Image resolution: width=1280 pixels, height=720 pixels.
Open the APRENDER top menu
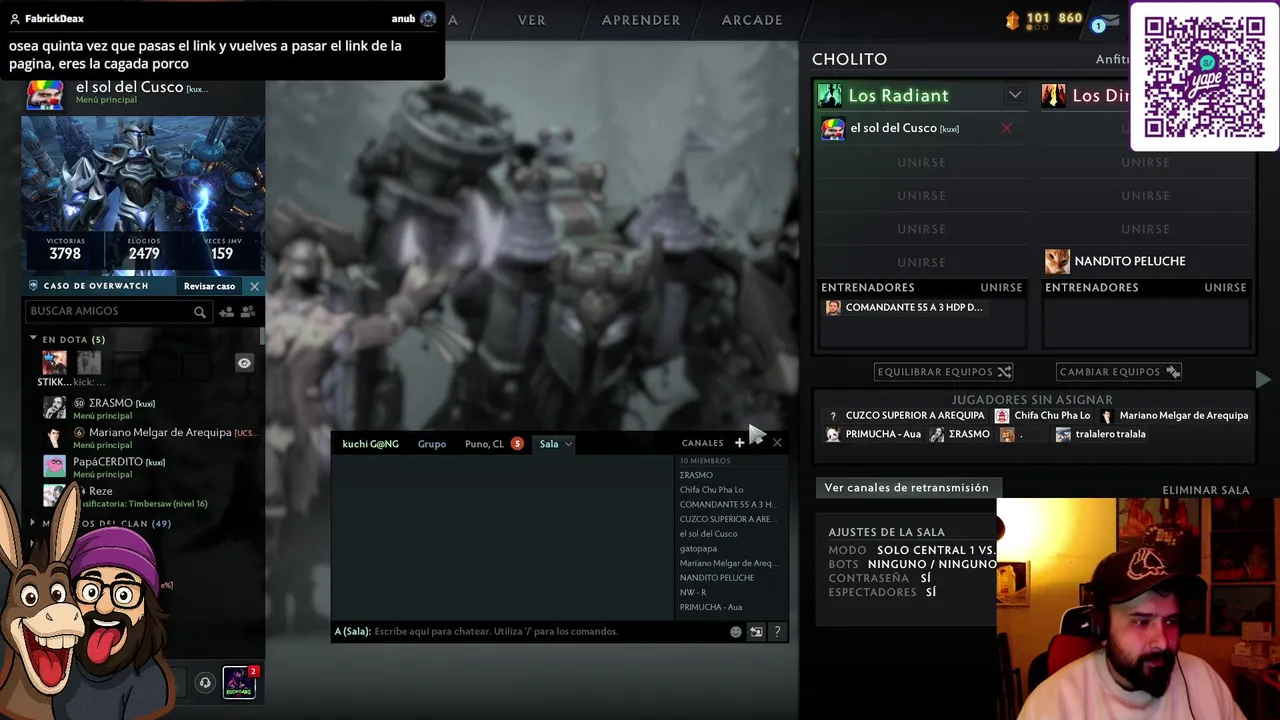pos(641,20)
